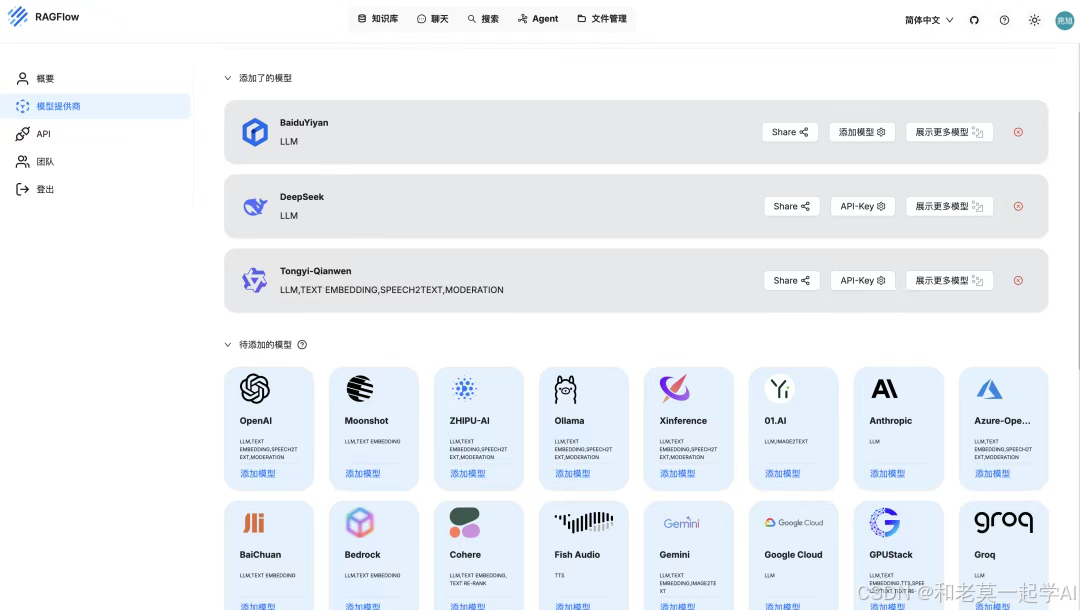Switch to the Agent tab
The width and height of the screenshot is (1080, 610).
[x=538, y=19]
